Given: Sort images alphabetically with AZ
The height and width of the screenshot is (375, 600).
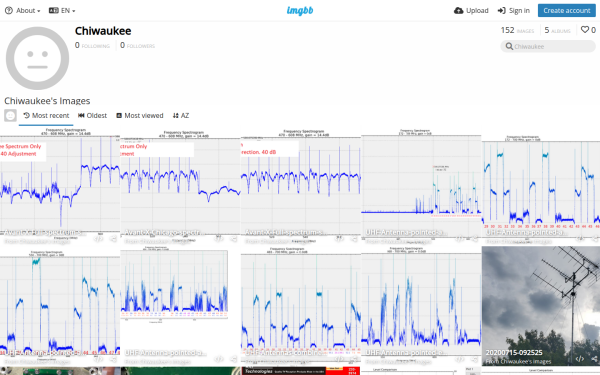Looking at the screenshot, I should click(x=181, y=116).
